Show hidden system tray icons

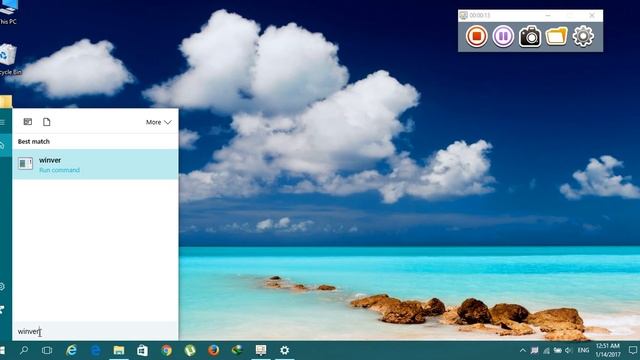coord(522,350)
